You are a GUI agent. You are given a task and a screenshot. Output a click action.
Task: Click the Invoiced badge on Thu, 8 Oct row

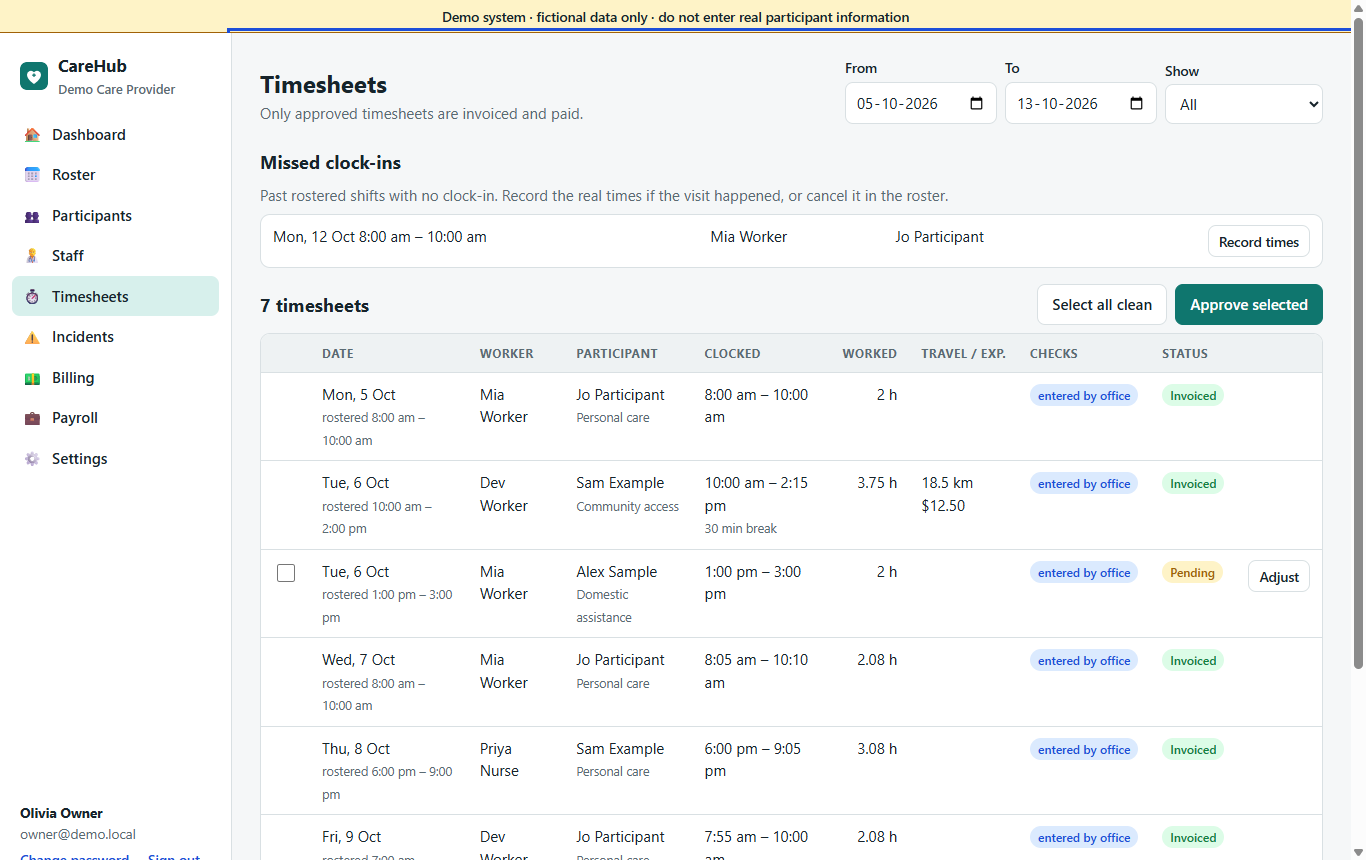[x=1193, y=750]
